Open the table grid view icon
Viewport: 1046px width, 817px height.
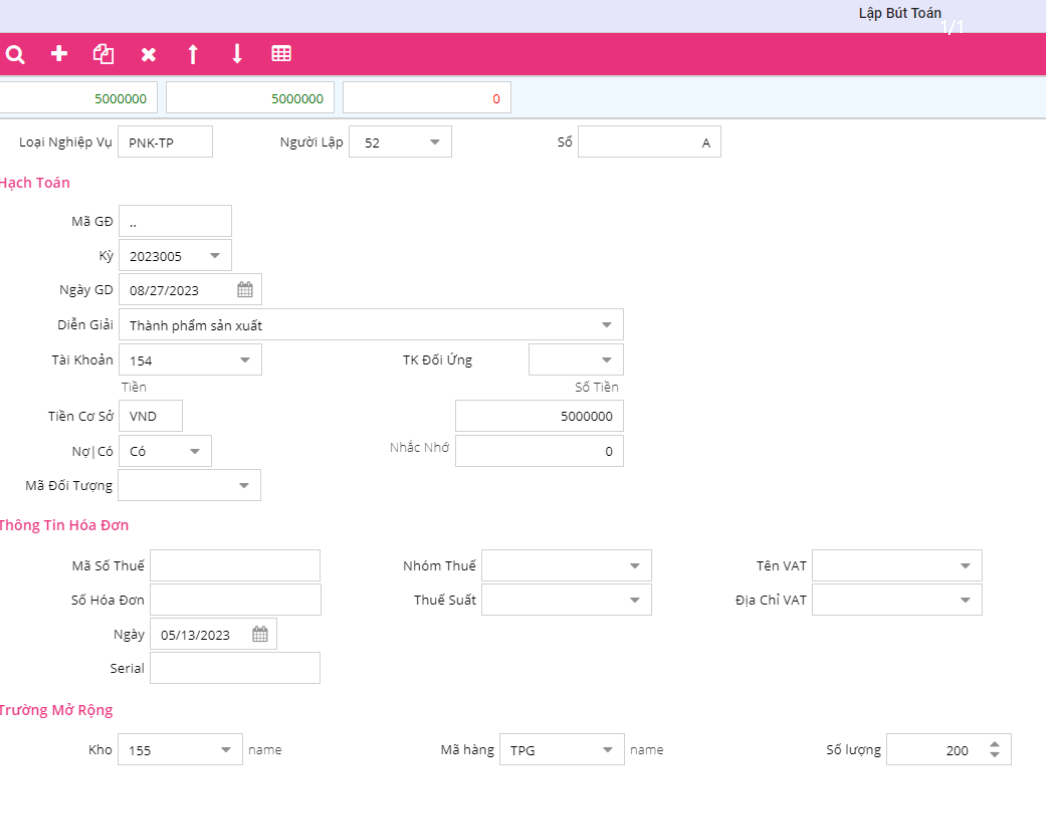click(282, 54)
